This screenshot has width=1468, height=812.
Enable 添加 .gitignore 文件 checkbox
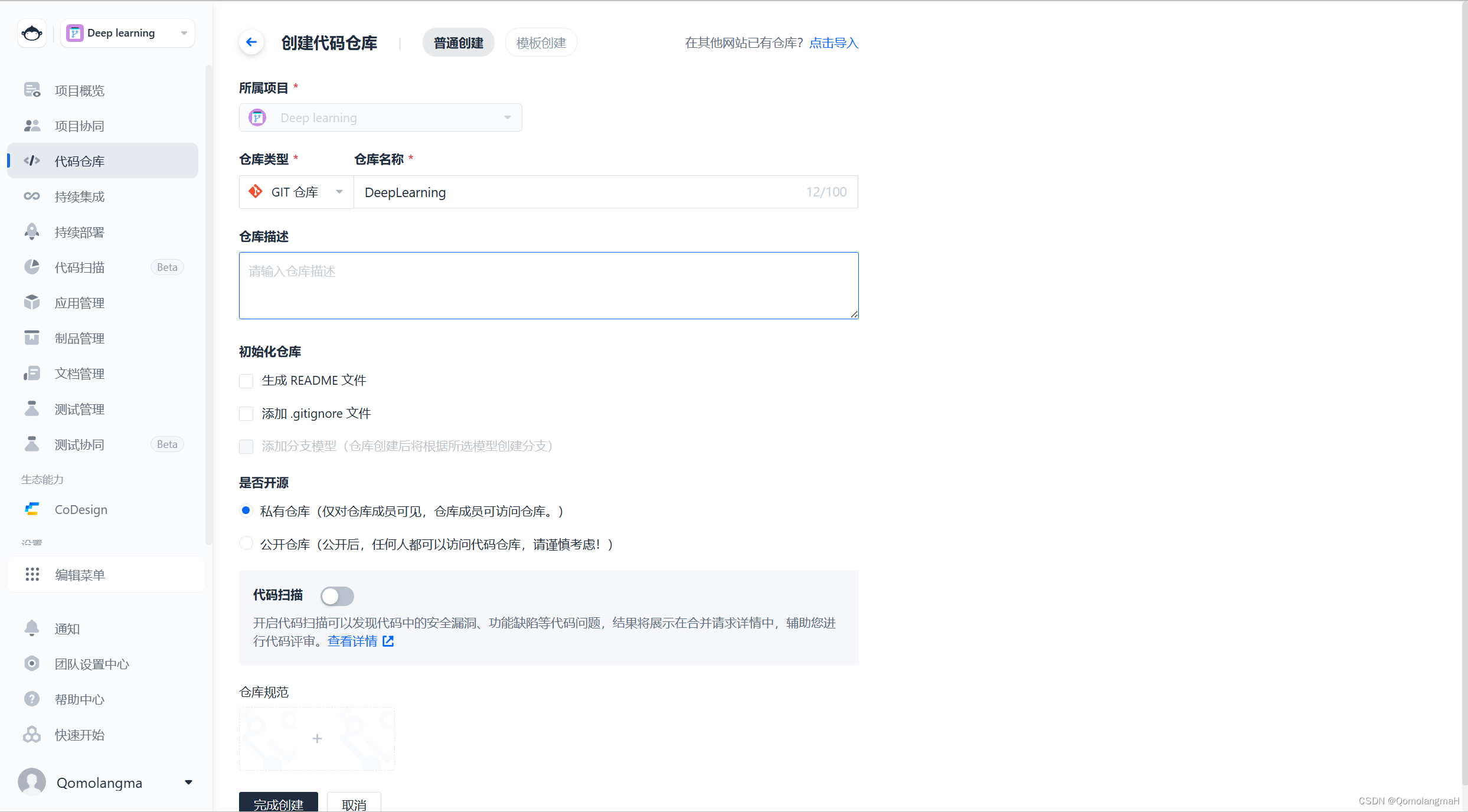[246, 414]
